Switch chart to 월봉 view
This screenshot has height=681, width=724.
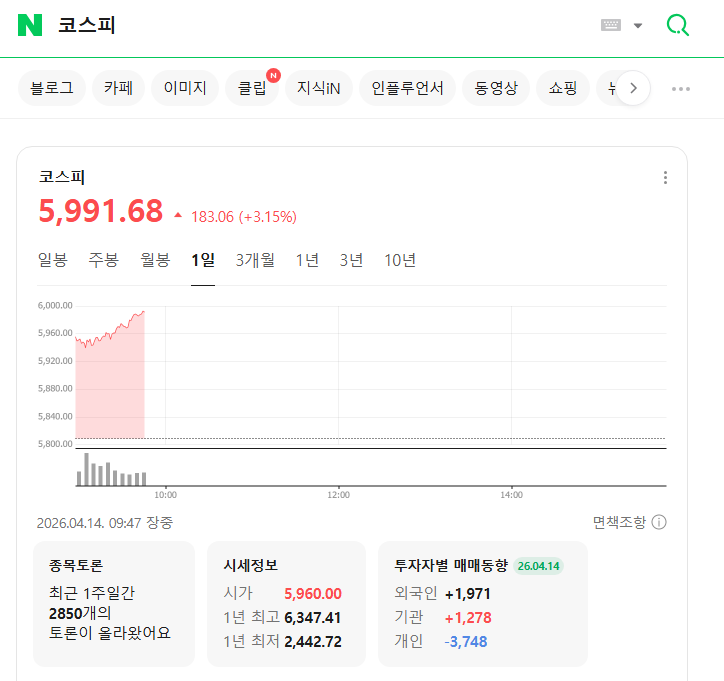[x=155, y=260]
